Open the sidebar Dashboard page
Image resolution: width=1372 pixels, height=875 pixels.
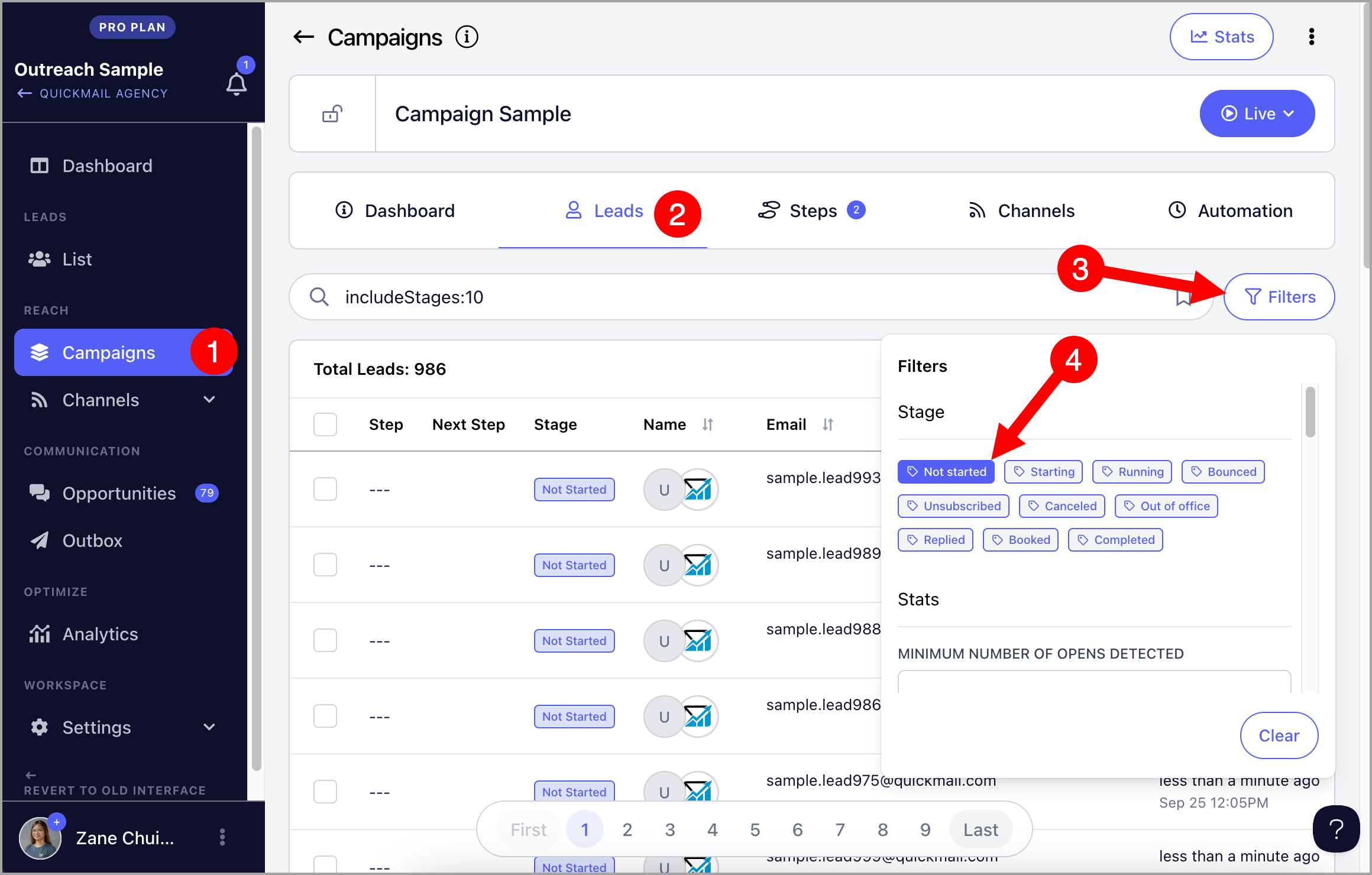123,166
